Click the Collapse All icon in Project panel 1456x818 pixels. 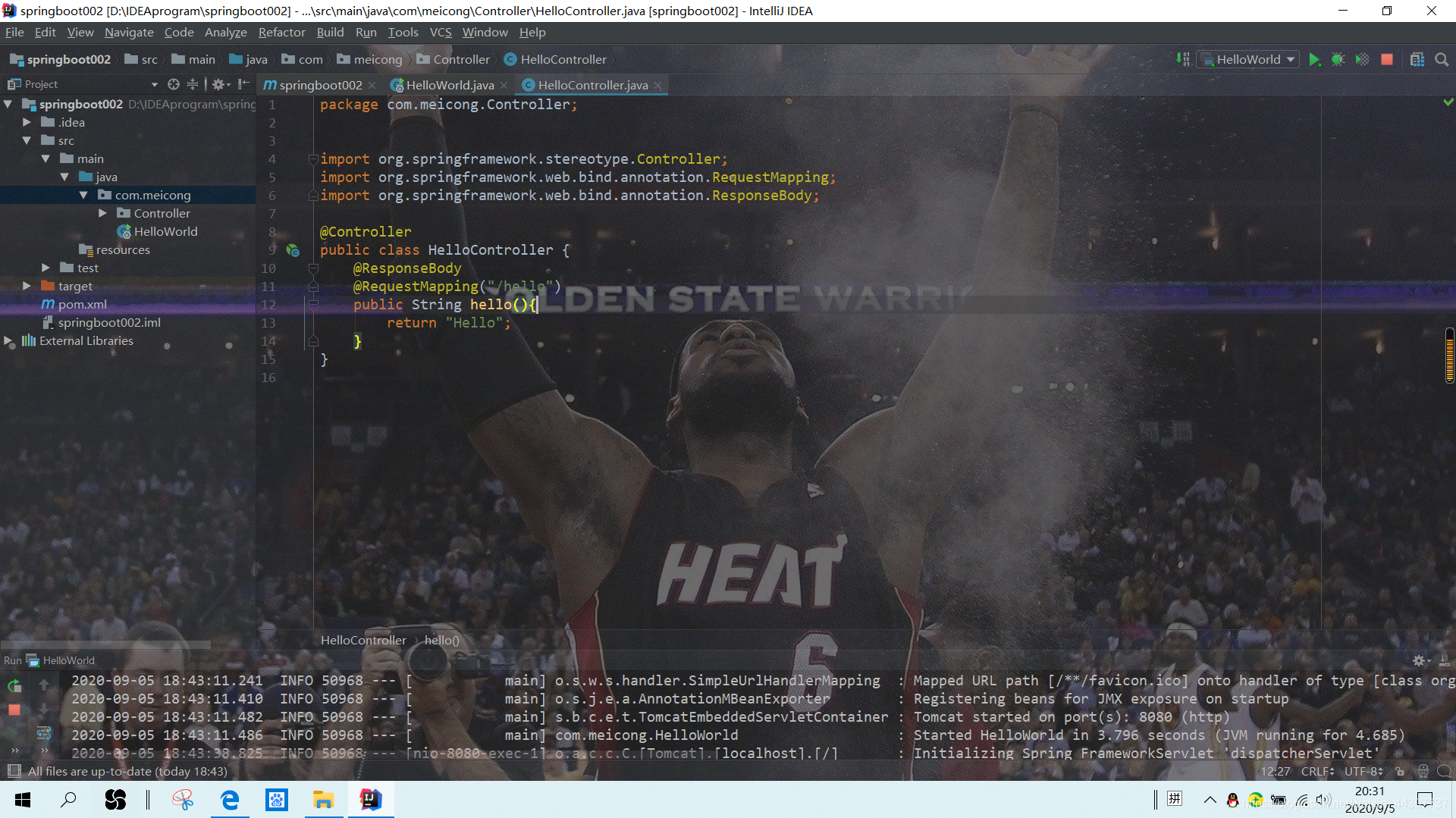point(193,84)
